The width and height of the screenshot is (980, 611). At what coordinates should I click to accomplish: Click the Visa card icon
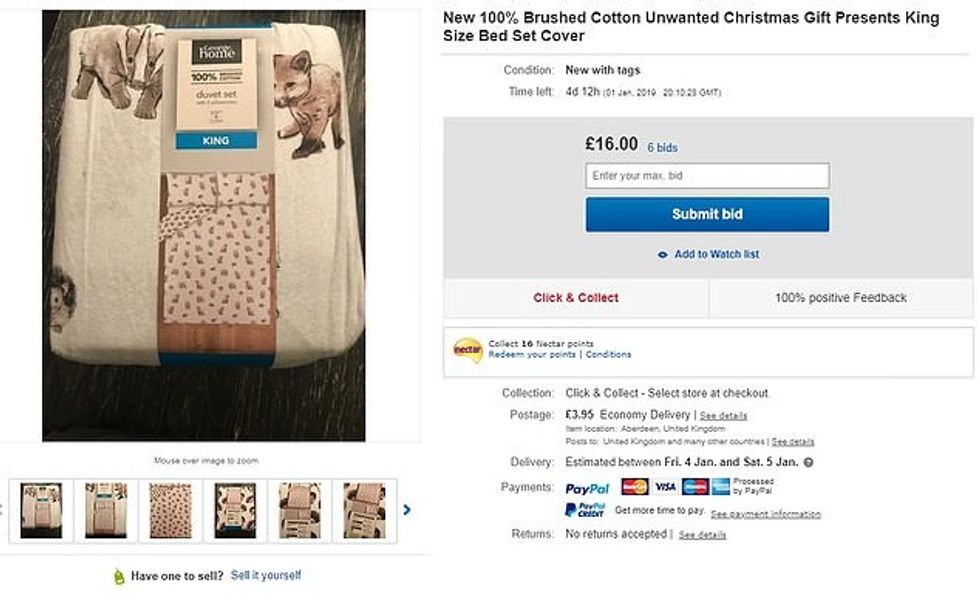pyautogui.click(x=665, y=487)
